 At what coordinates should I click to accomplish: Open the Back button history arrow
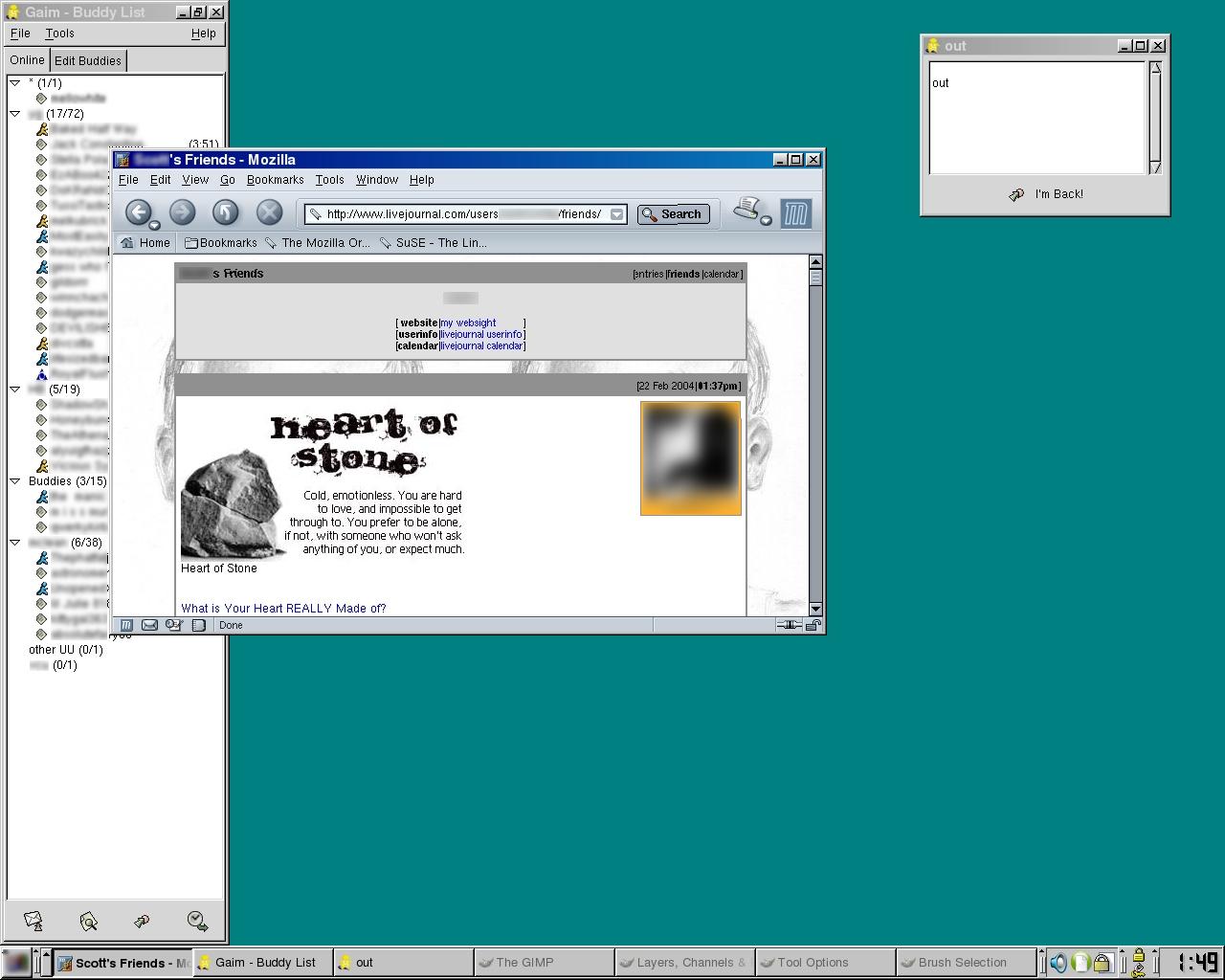(x=154, y=226)
